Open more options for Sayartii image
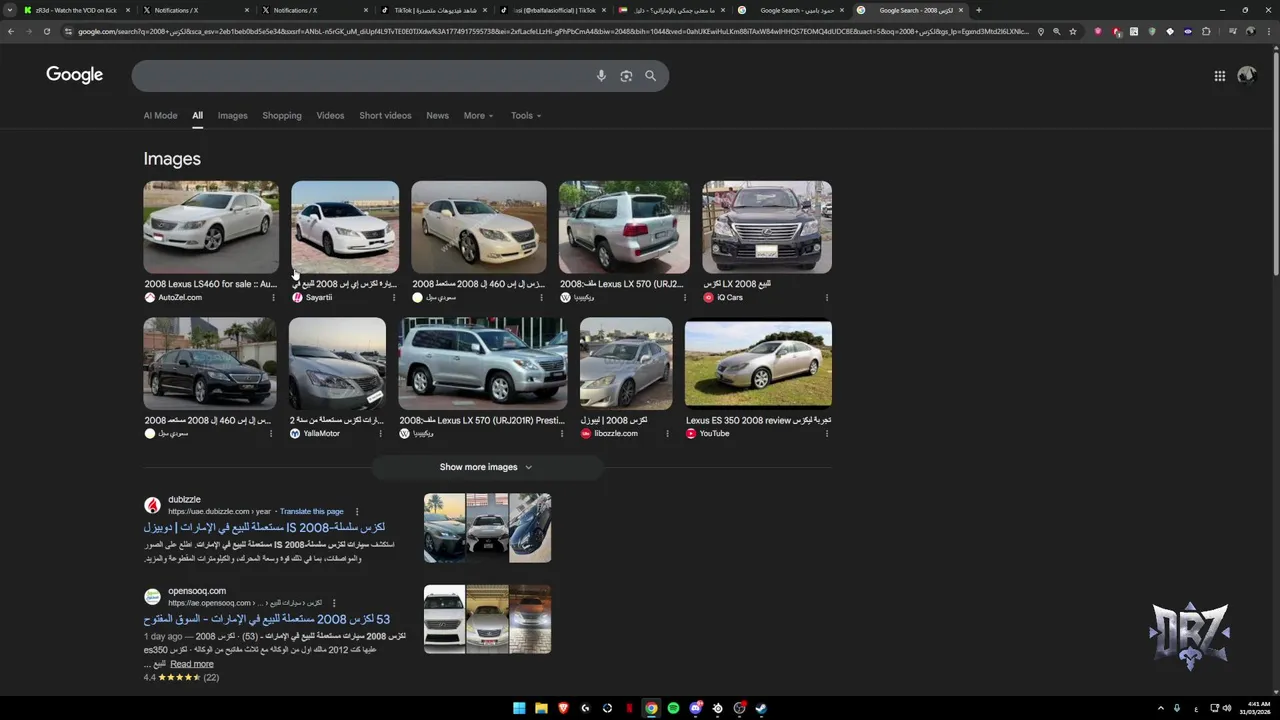1280x720 pixels. coord(393,298)
